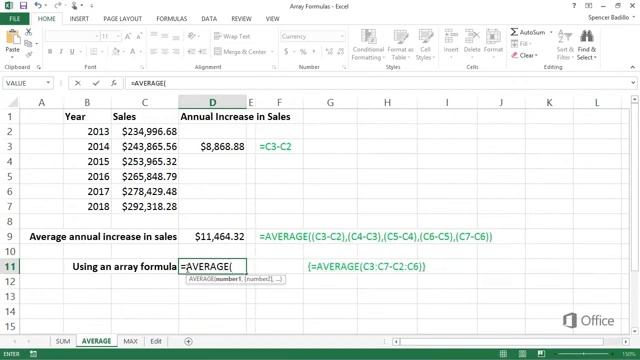640x360 pixels.
Task: Click Wrap Text button
Action: coord(232,36)
